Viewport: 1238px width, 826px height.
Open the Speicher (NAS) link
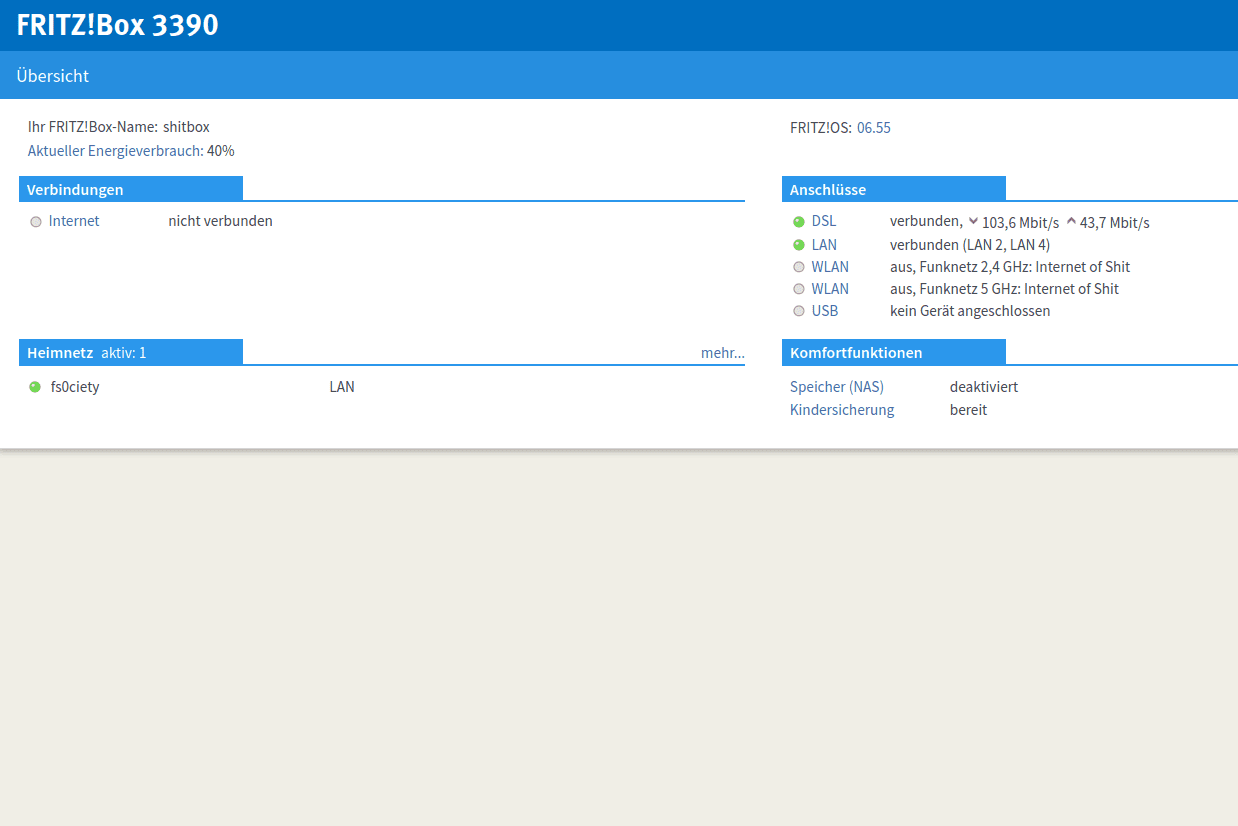[837, 387]
